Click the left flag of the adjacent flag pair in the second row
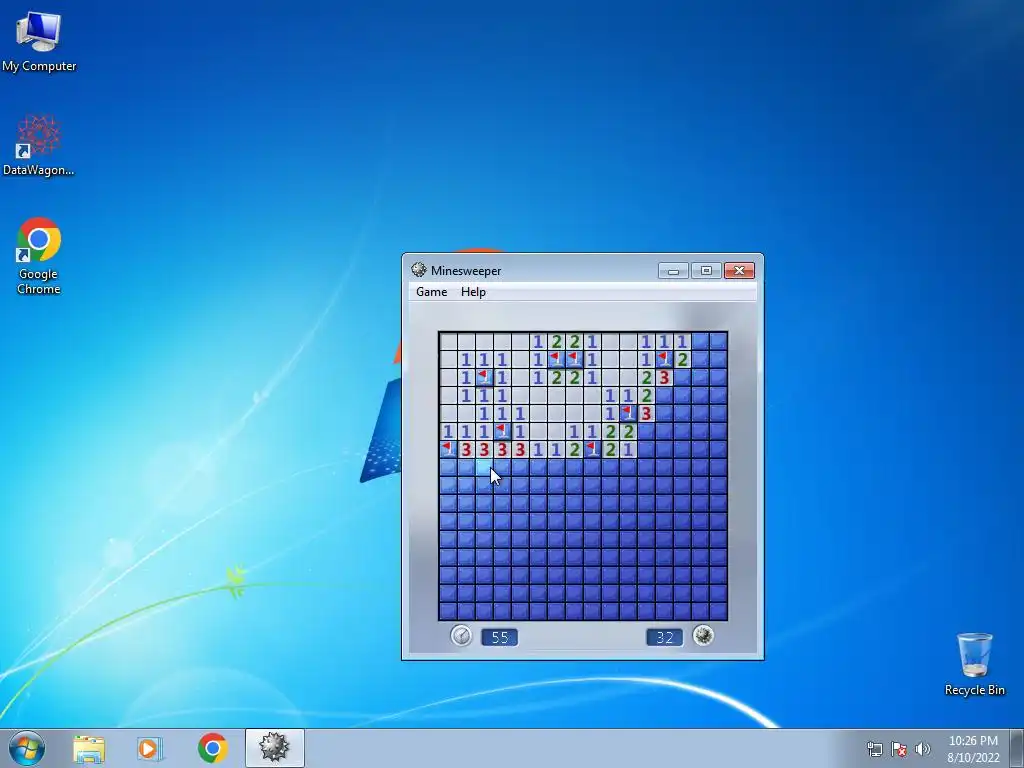1024x768 pixels. pos(556,359)
